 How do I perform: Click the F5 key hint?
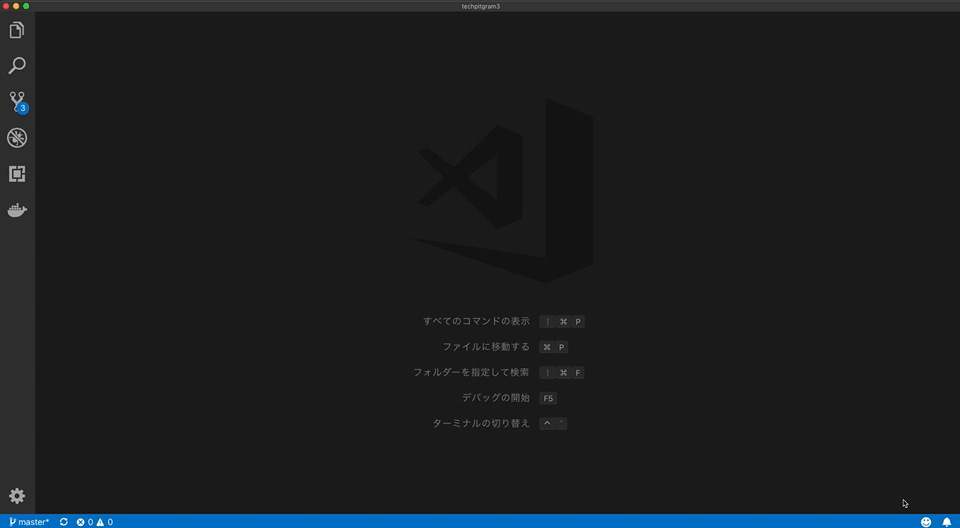point(548,398)
